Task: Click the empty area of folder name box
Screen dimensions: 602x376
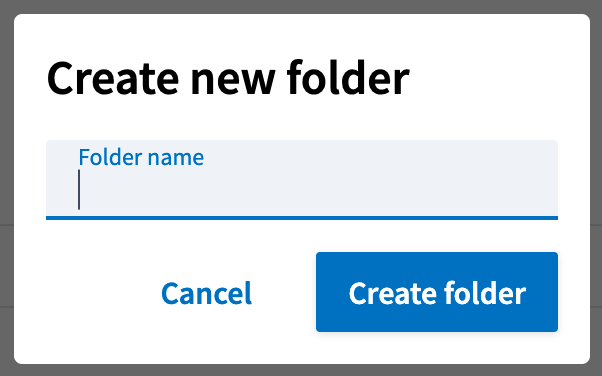Action: point(319,190)
